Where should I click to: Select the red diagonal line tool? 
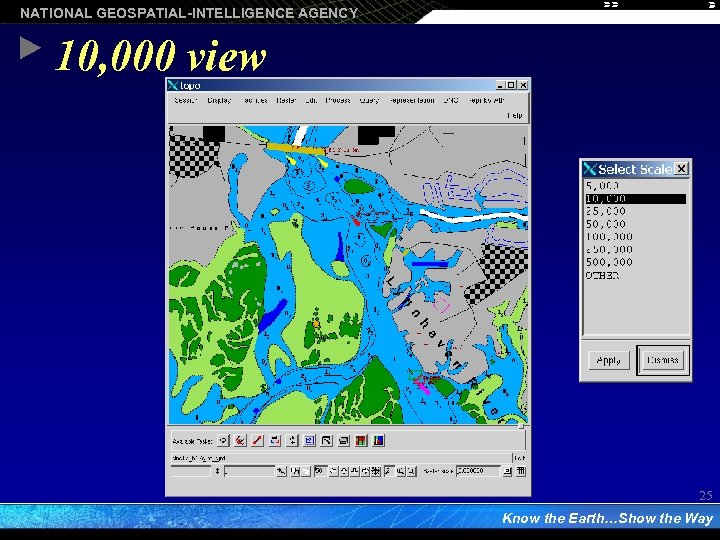click(257, 441)
